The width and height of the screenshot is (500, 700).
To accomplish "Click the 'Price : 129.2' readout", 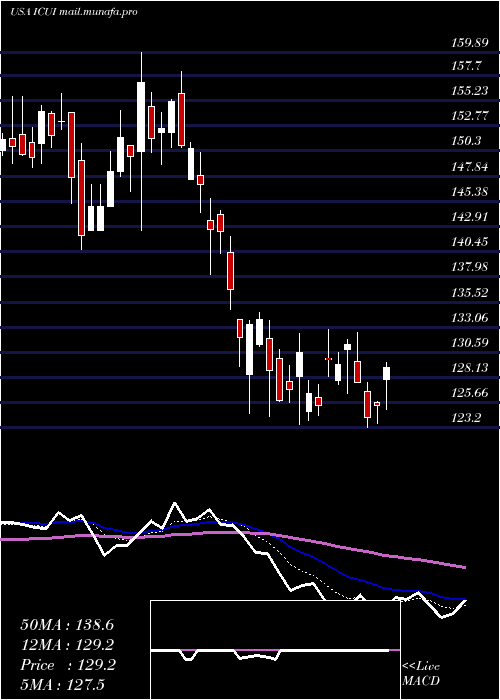I will [68, 665].
